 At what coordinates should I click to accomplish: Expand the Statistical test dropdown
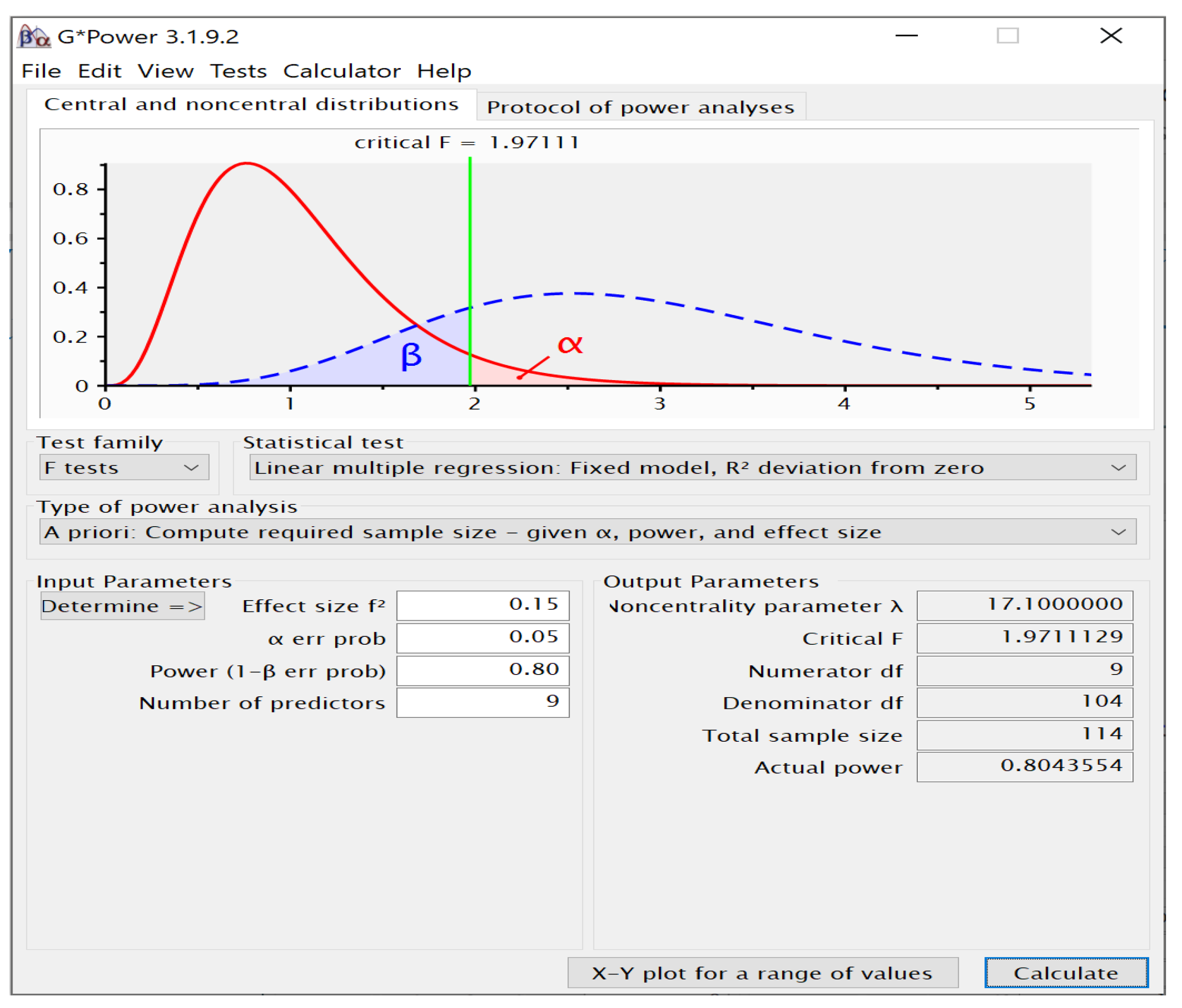click(693, 468)
